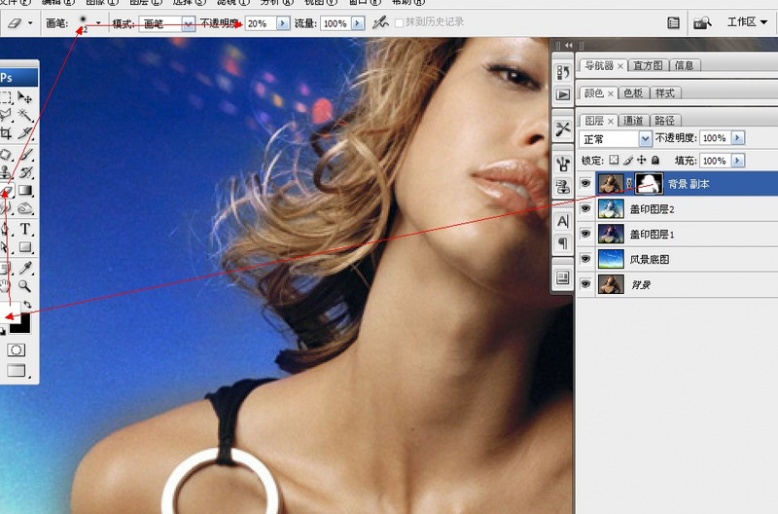The width and height of the screenshot is (778, 514).
Task: Switch to the 通道 tab
Action: (x=633, y=120)
